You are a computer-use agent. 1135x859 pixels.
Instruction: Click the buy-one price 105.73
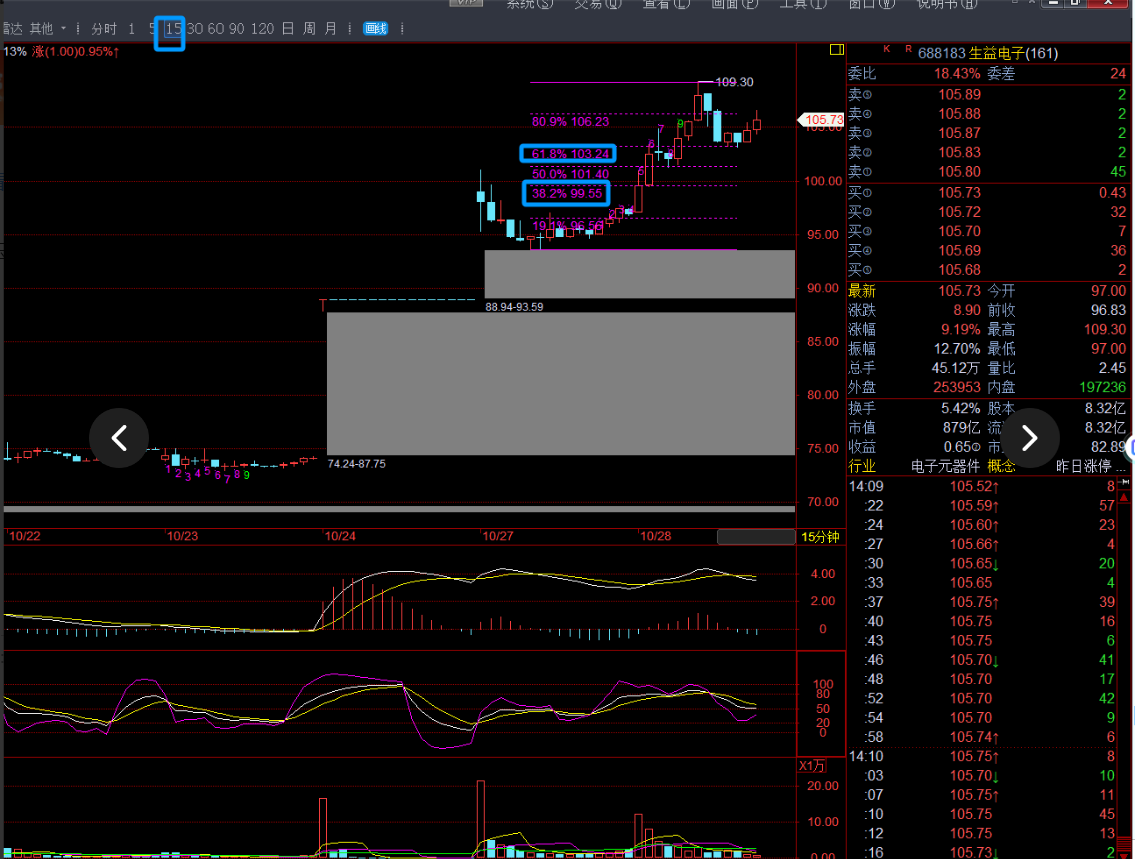(x=960, y=193)
